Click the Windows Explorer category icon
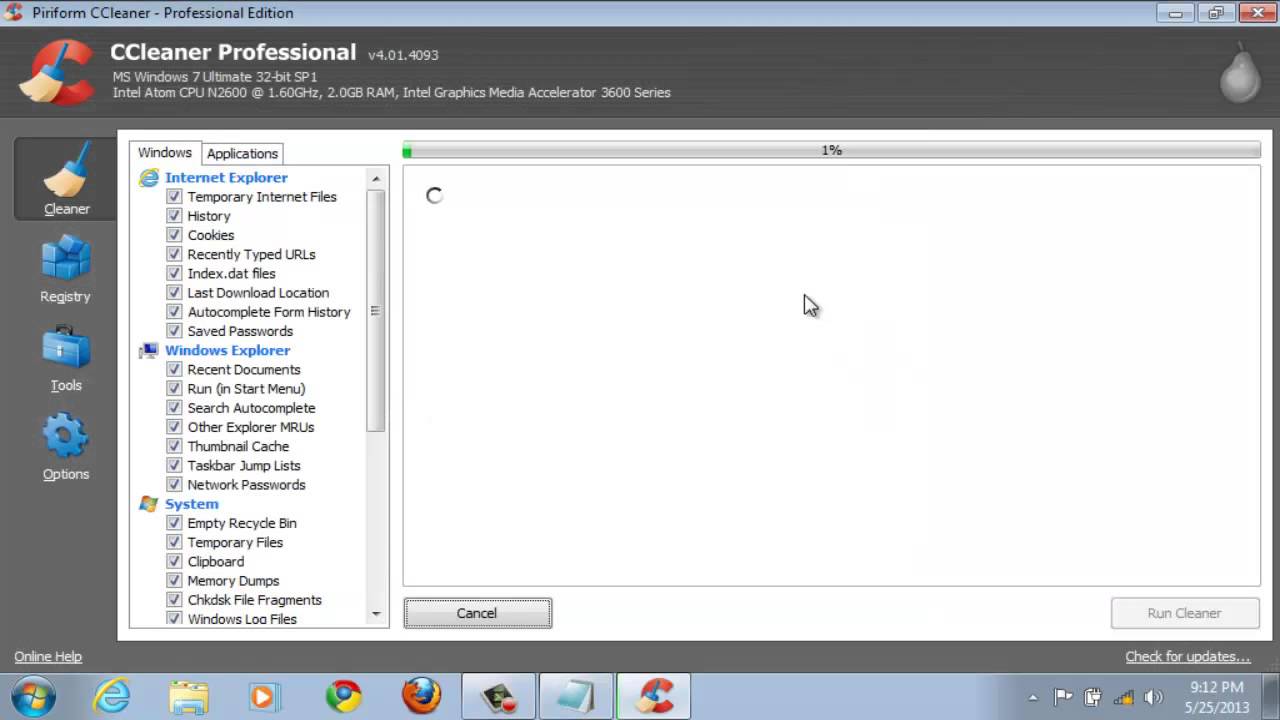 pyautogui.click(x=149, y=351)
